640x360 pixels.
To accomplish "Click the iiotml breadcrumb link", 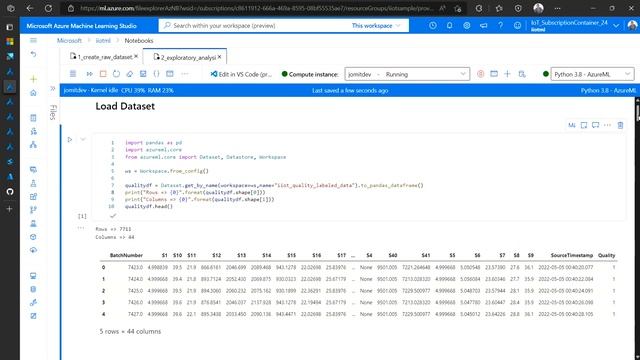I will coord(103,40).
